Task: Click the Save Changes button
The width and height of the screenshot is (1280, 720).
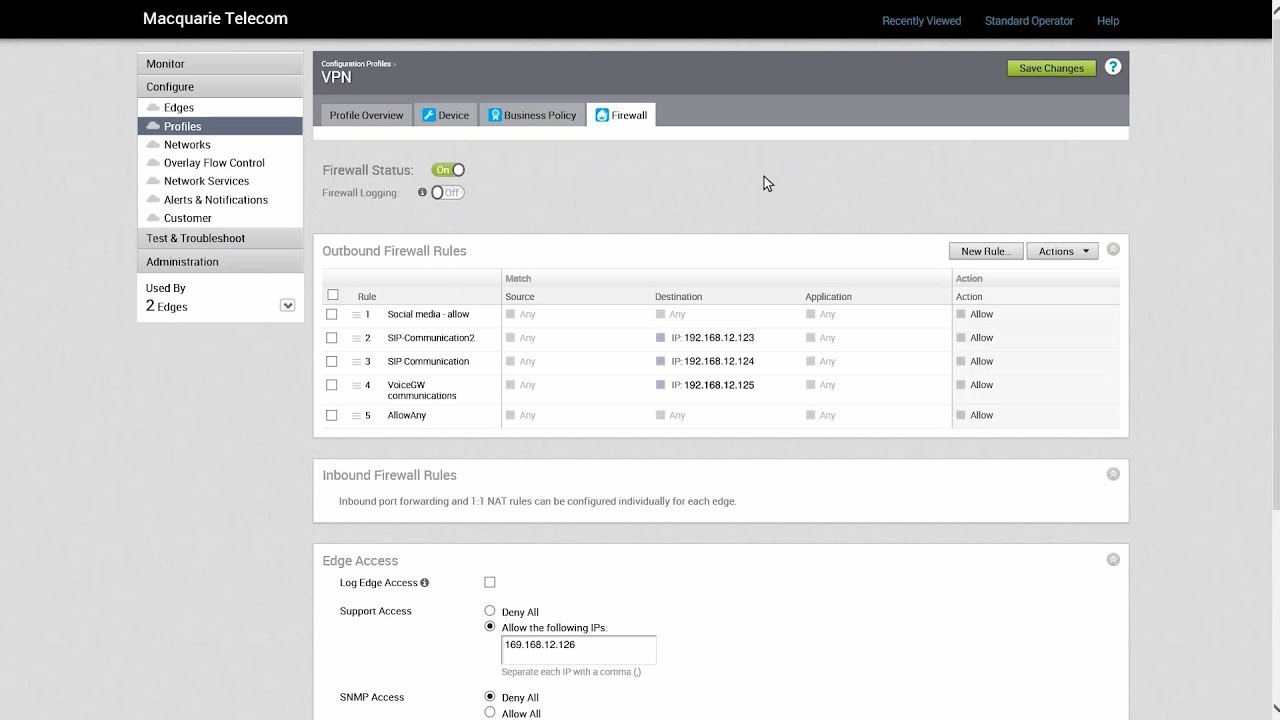Action: click(x=1050, y=67)
